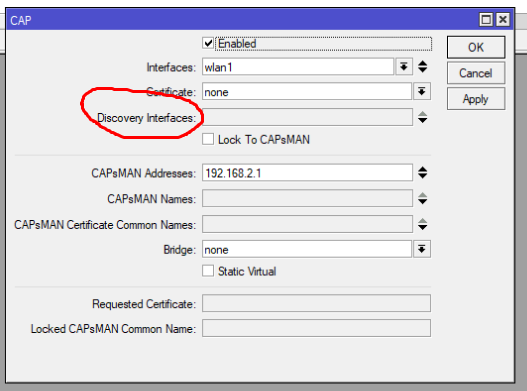Cancel the CAP dialog

[x=476, y=73]
